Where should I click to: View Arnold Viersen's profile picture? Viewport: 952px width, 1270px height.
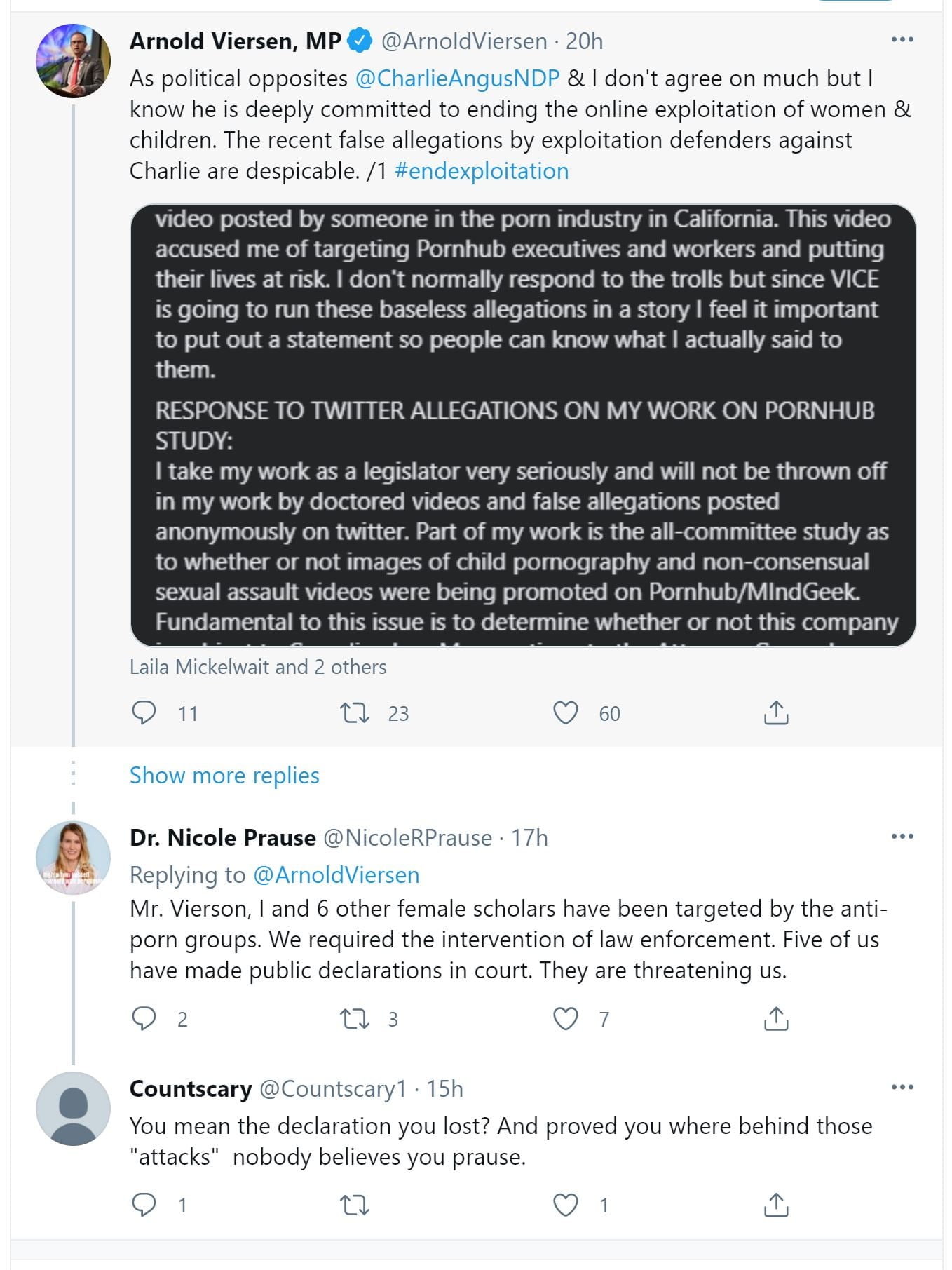point(74,61)
